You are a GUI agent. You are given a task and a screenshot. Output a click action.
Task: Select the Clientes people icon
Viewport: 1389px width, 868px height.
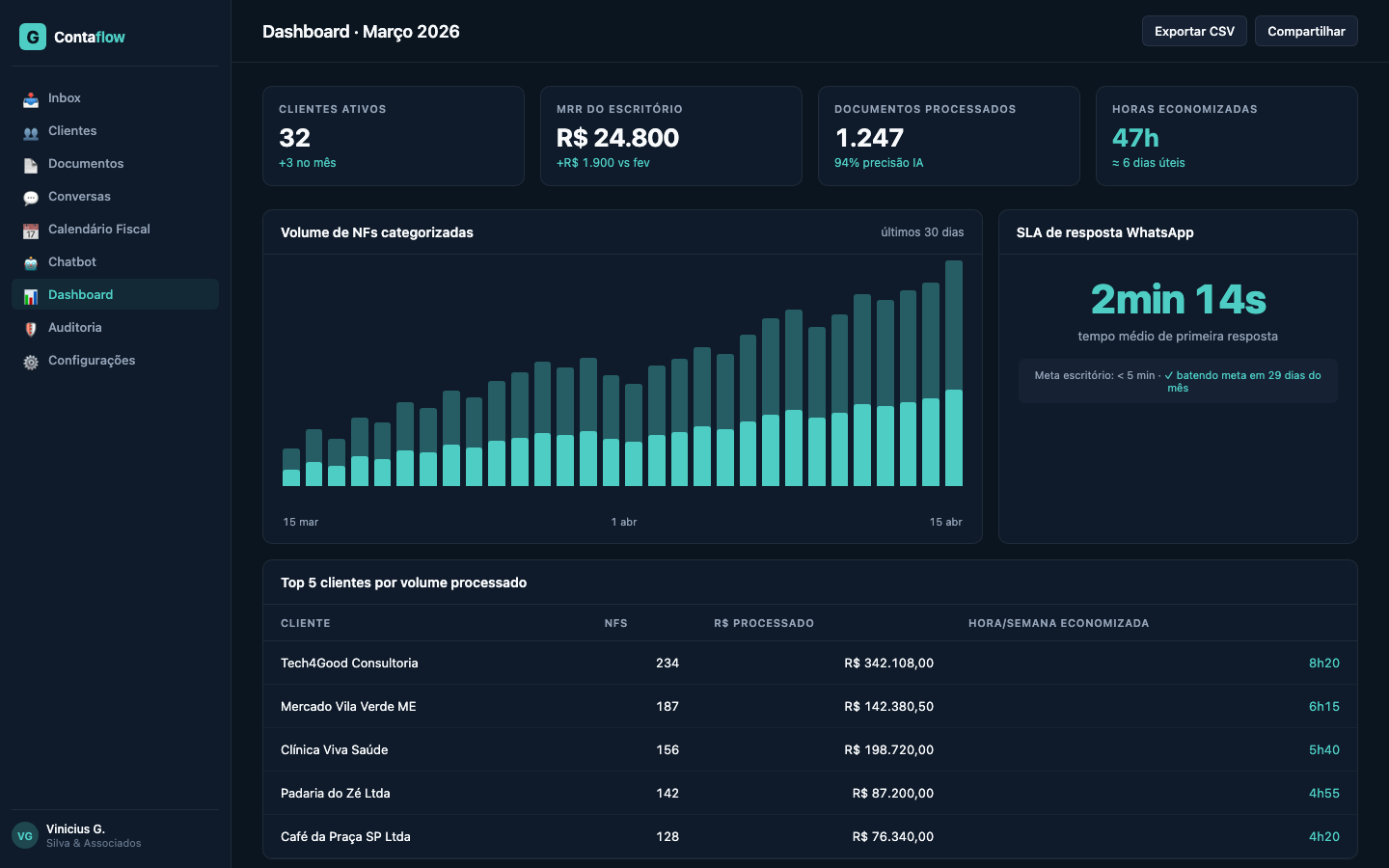[32, 130]
